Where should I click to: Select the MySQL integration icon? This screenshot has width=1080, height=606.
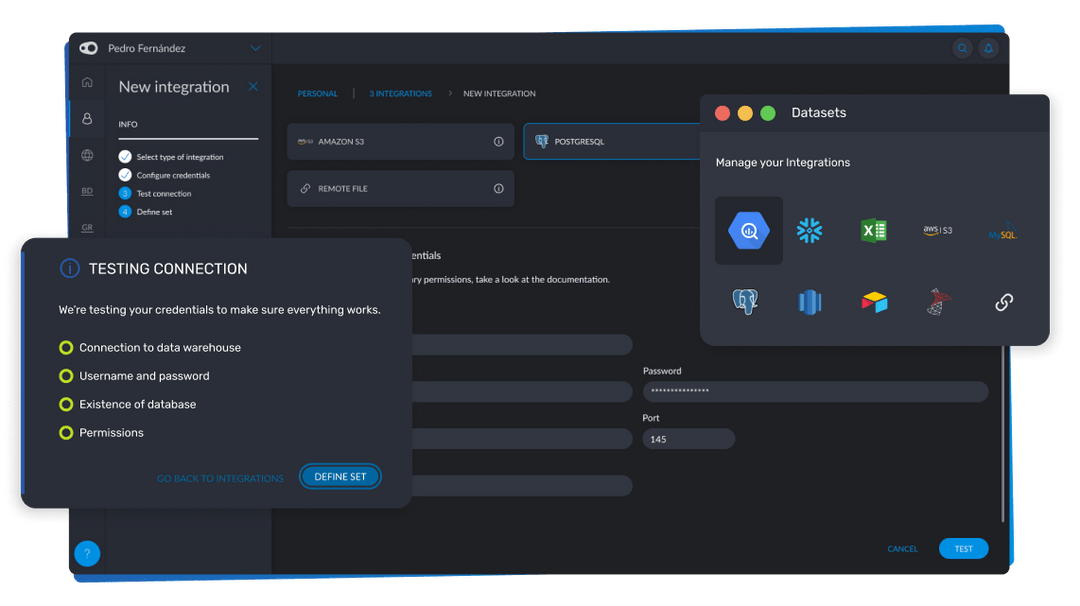tap(1000, 231)
